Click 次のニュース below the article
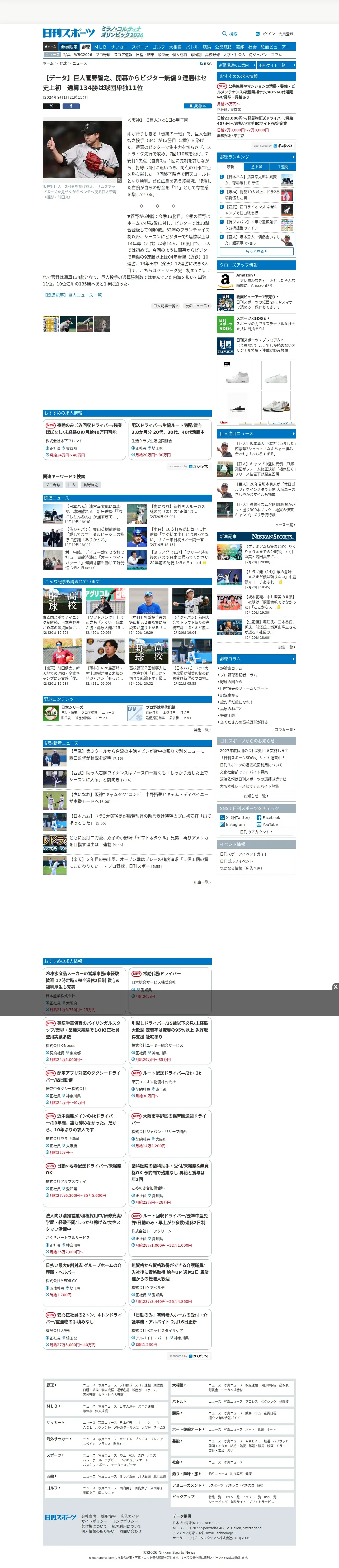The height and width of the screenshot is (1568, 339). 197,306
